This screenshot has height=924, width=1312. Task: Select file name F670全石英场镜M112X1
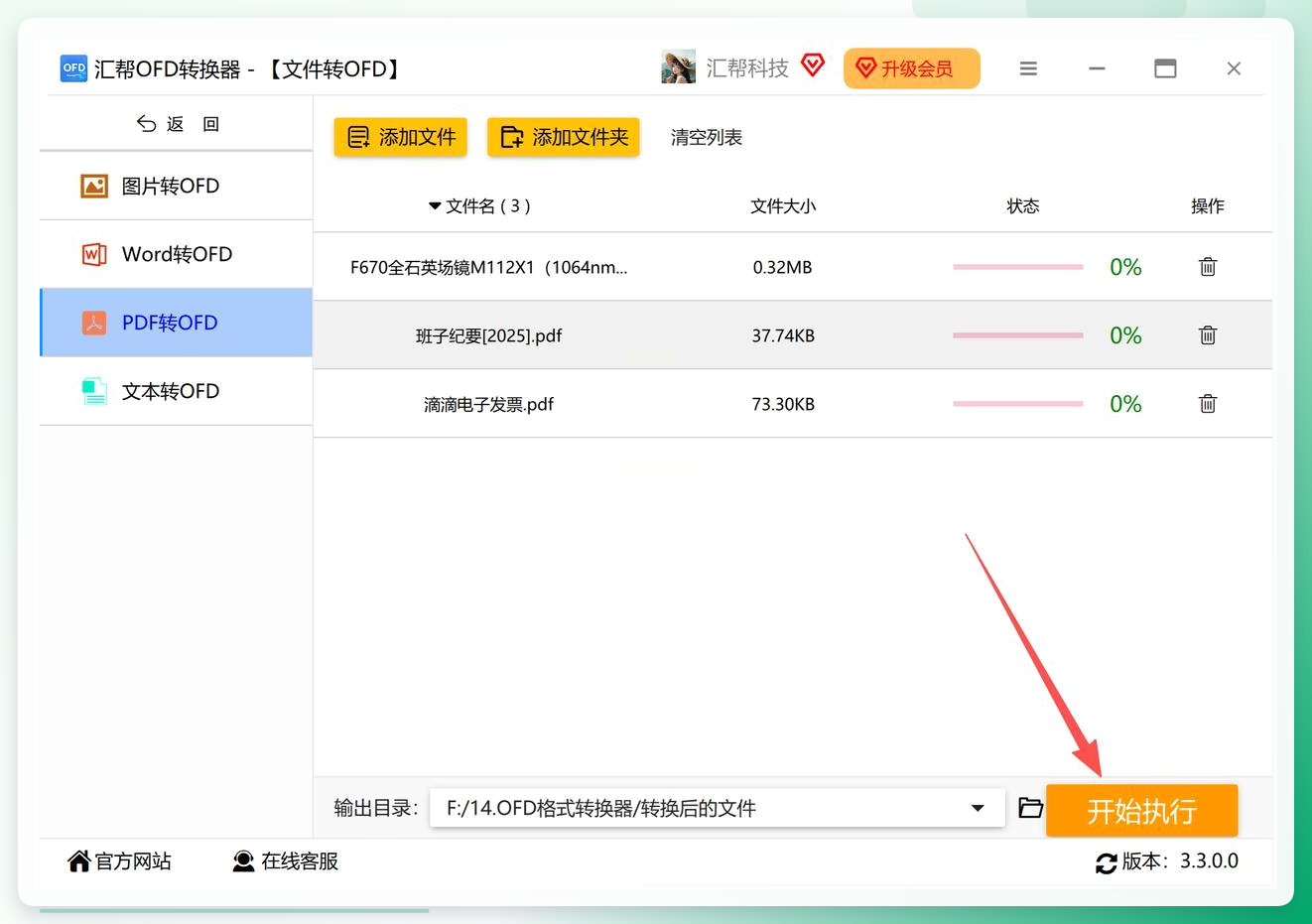click(489, 267)
